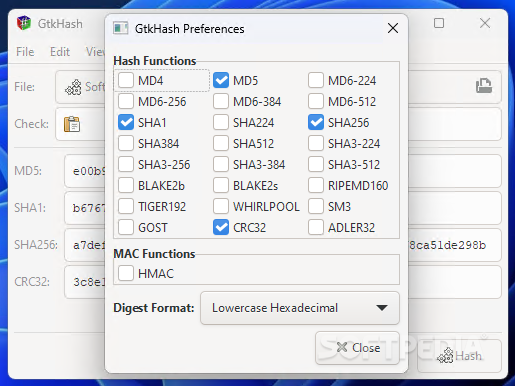Tick the TIGER192 checkbox
This screenshot has width=515, height=386.
click(x=126, y=206)
